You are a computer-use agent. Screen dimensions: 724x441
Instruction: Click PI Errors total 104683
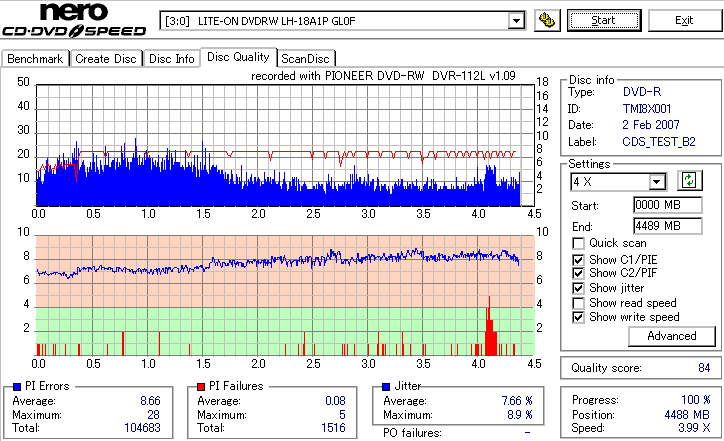[x=142, y=428]
